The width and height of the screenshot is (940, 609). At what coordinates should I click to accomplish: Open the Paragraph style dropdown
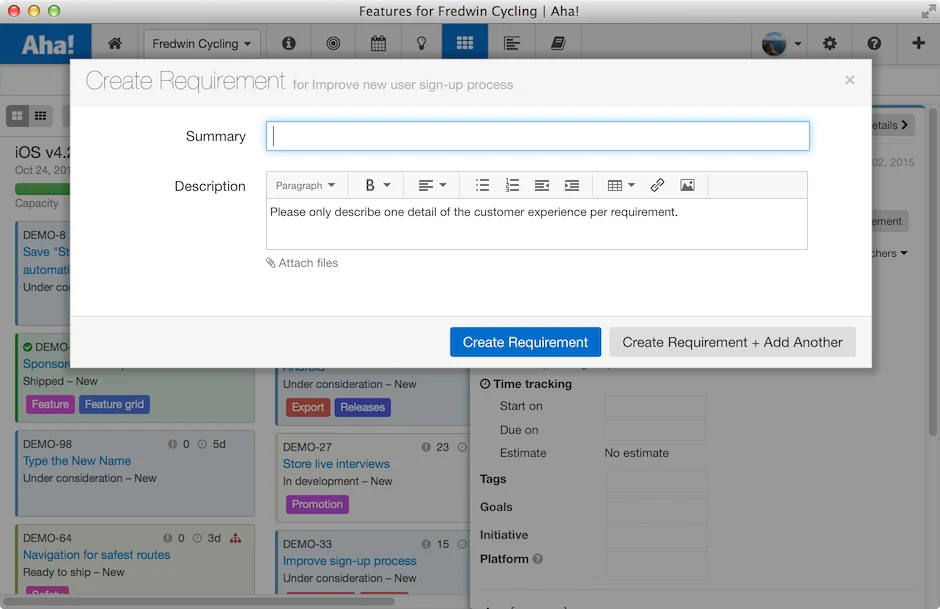click(305, 185)
